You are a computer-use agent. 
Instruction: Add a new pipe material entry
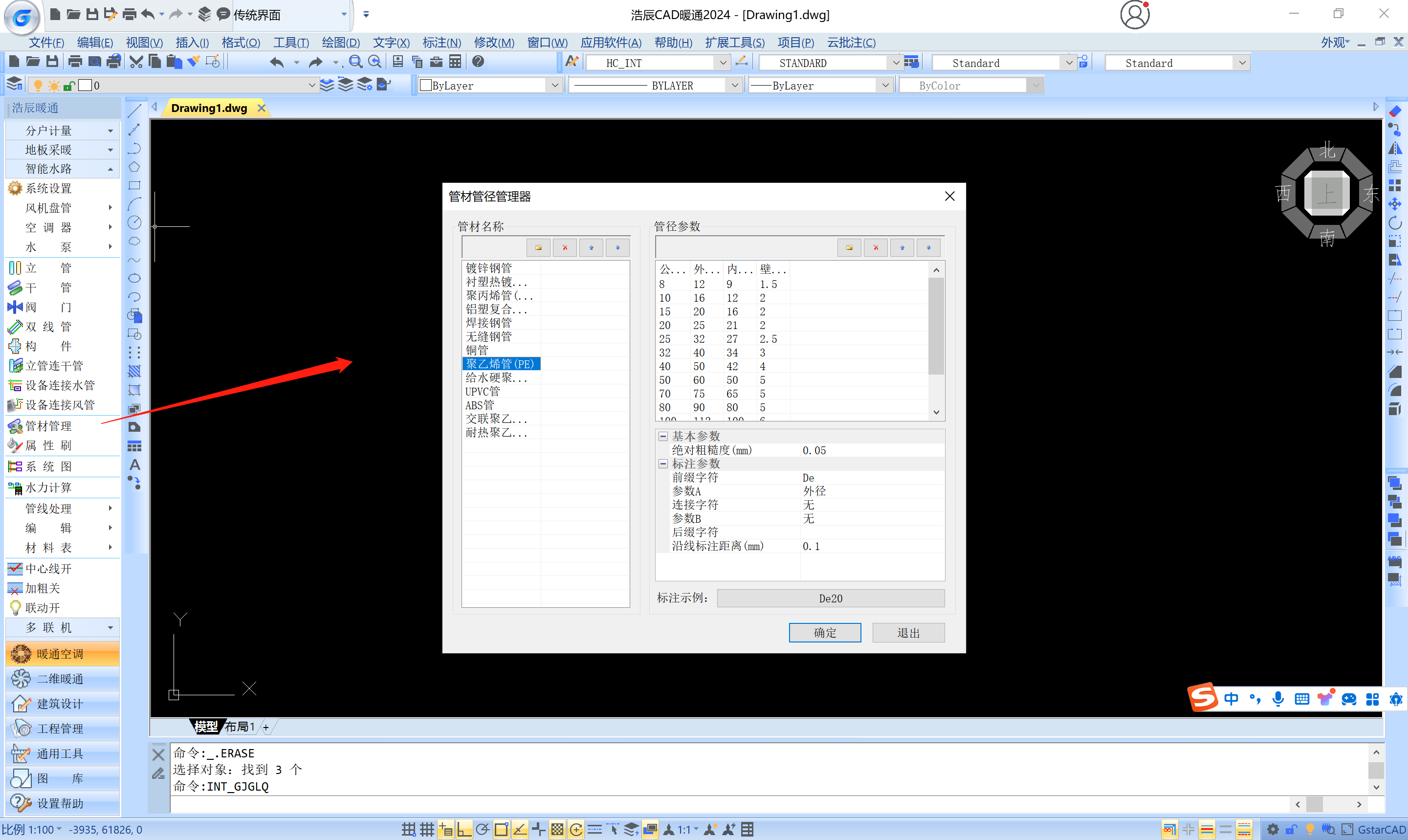(x=538, y=247)
